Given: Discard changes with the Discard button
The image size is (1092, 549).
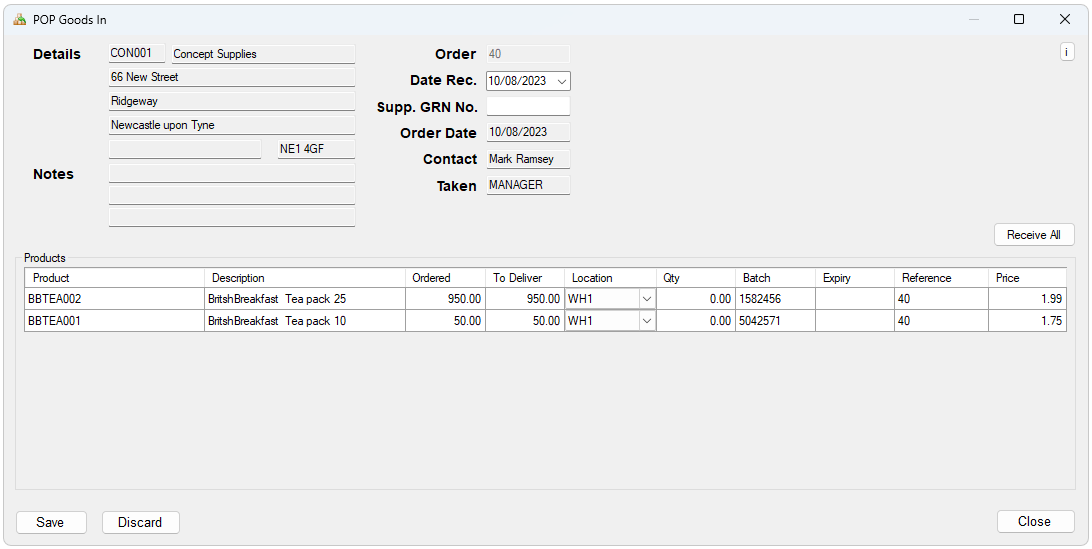Looking at the screenshot, I should (x=140, y=522).
